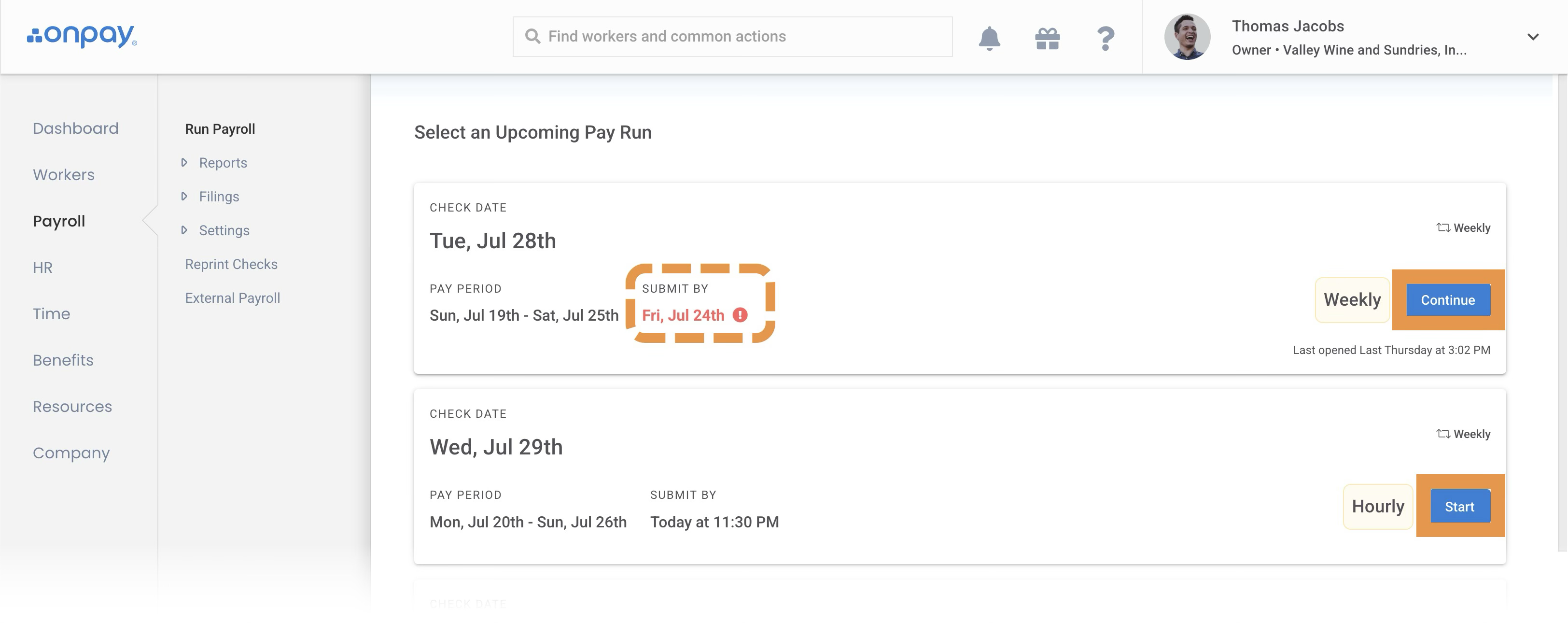This screenshot has width=1568, height=623.
Task: Click Last opened Last Thursday at 3:02 PM
Action: coord(1391,350)
